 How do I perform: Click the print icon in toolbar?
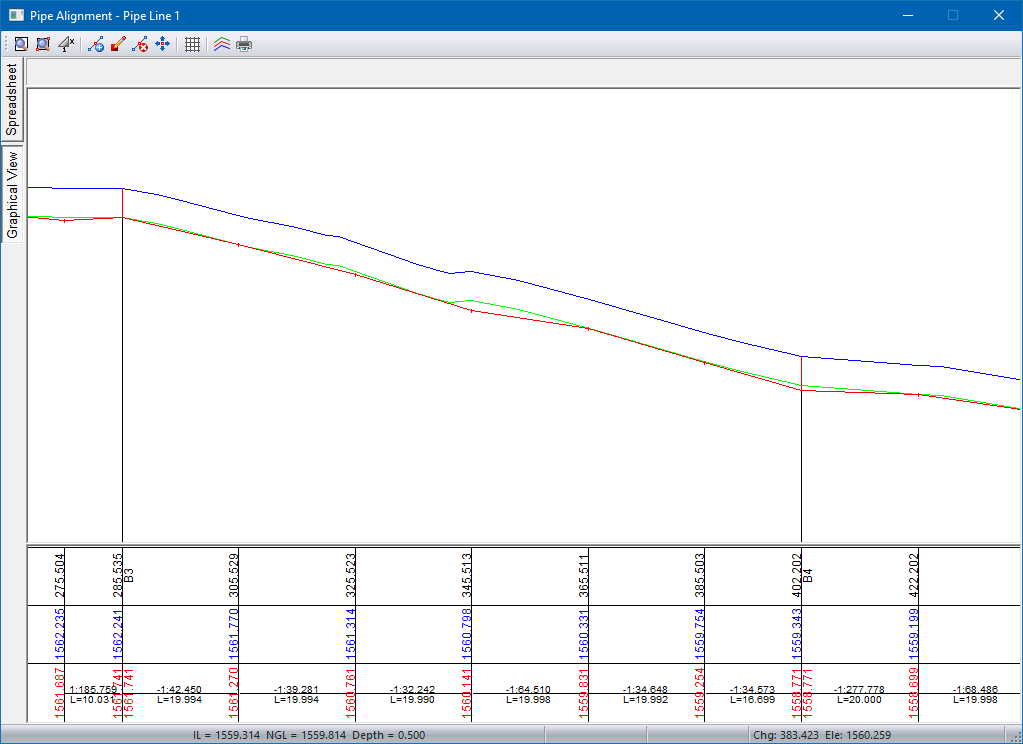(x=244, y=44)
